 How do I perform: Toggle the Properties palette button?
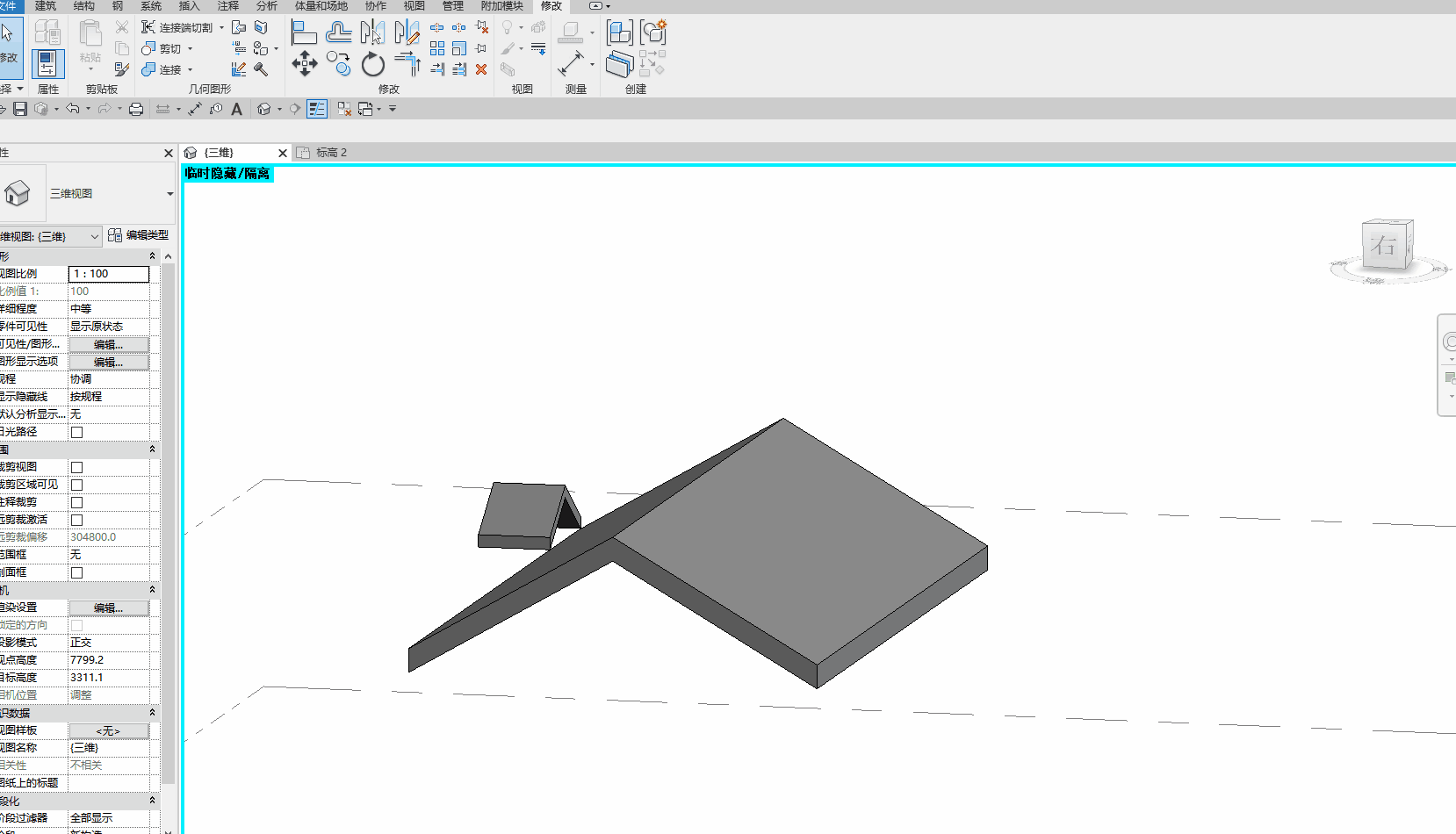(x=47, y=64)
